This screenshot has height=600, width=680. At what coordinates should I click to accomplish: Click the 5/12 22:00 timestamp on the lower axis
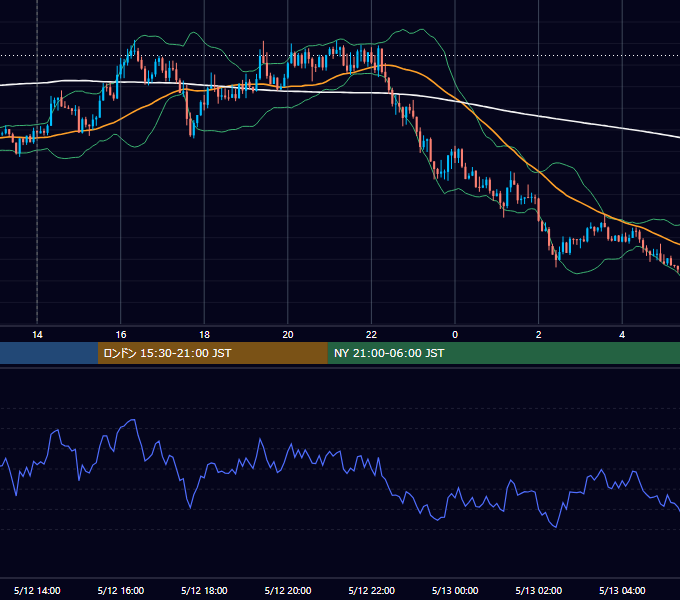point(372,590)
